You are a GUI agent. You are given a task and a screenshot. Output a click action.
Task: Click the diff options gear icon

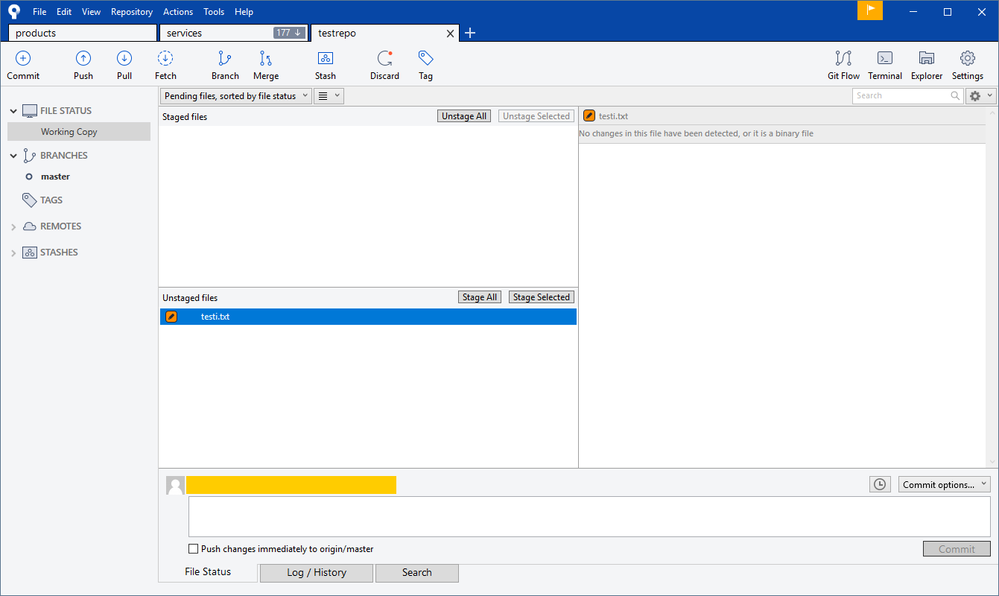coord(975,96)
